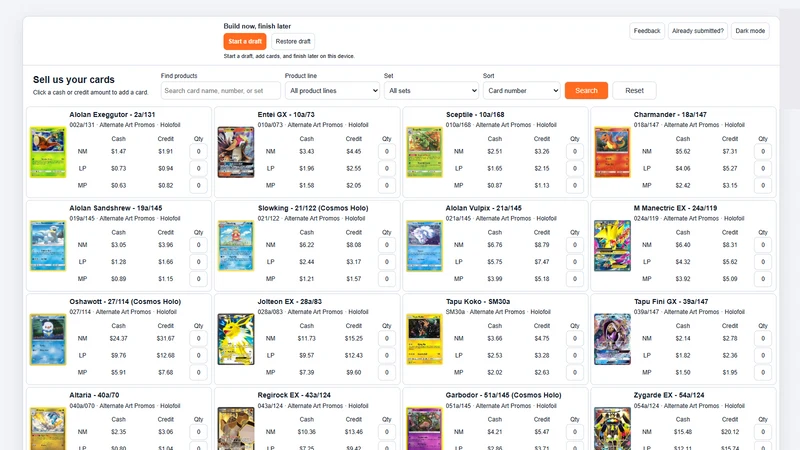Add Regirock EX NM credit $13.46

tap(354, 432)
